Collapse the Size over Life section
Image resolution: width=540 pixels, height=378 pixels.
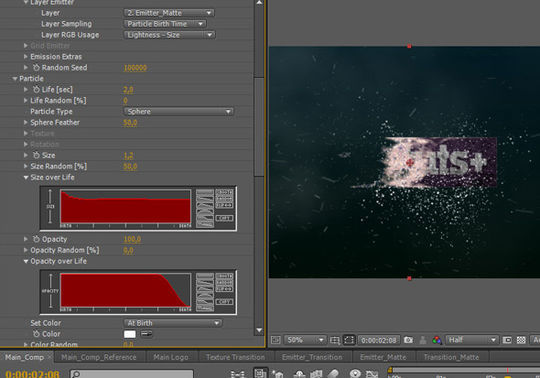point(26,178)
